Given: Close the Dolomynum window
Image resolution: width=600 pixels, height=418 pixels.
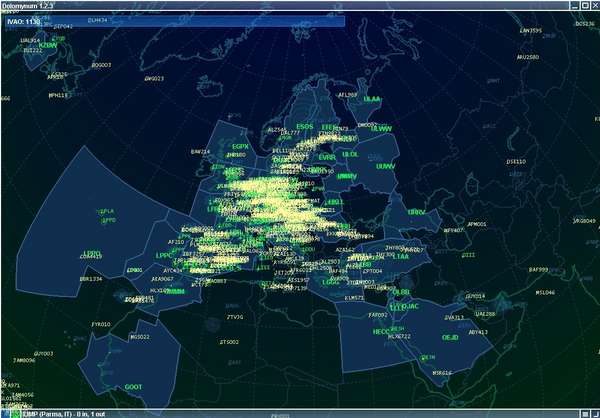Looking at the screenshot, I should coord(595,5).
